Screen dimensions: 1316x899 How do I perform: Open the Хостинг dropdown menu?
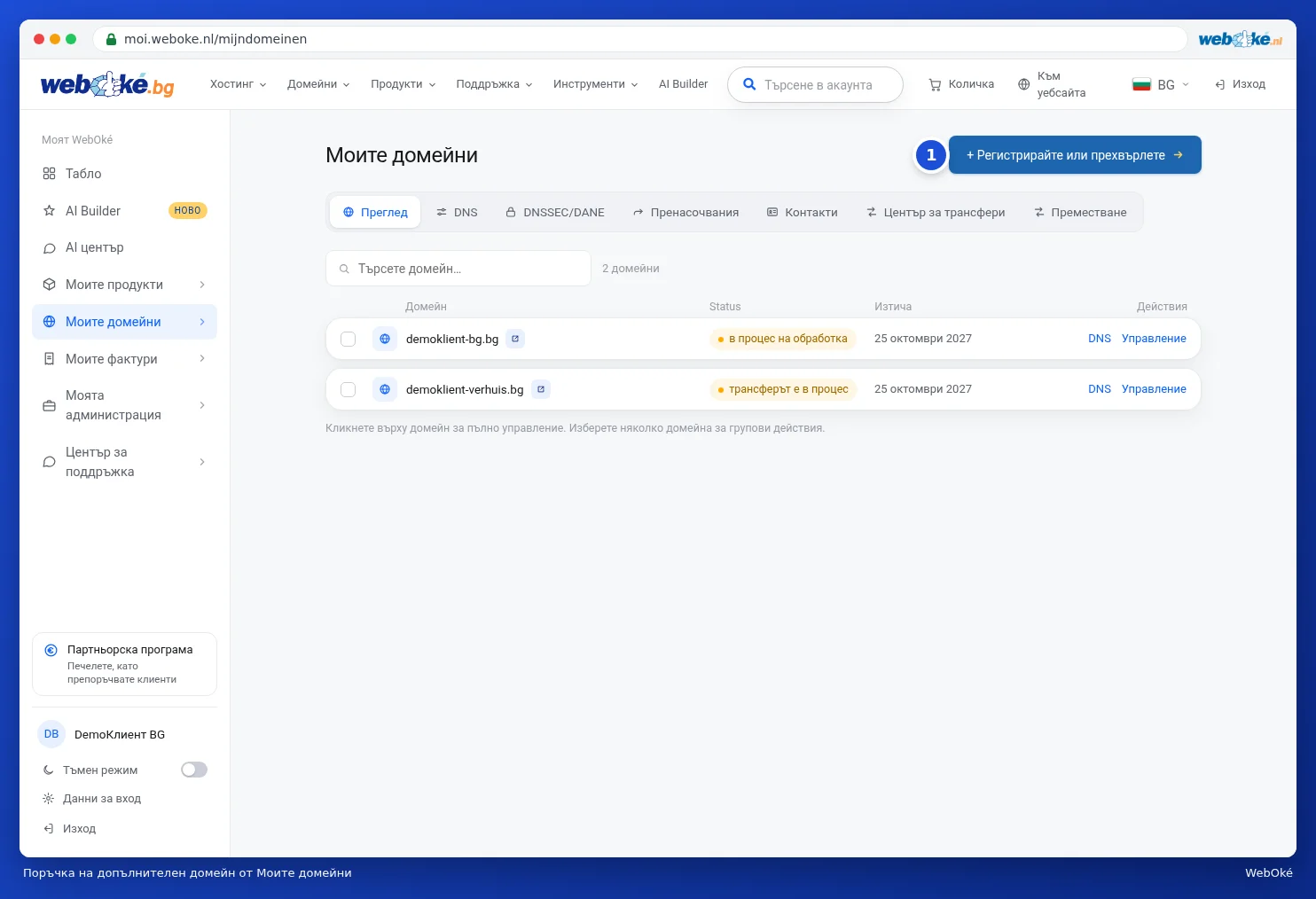click(x=238, y=84)
